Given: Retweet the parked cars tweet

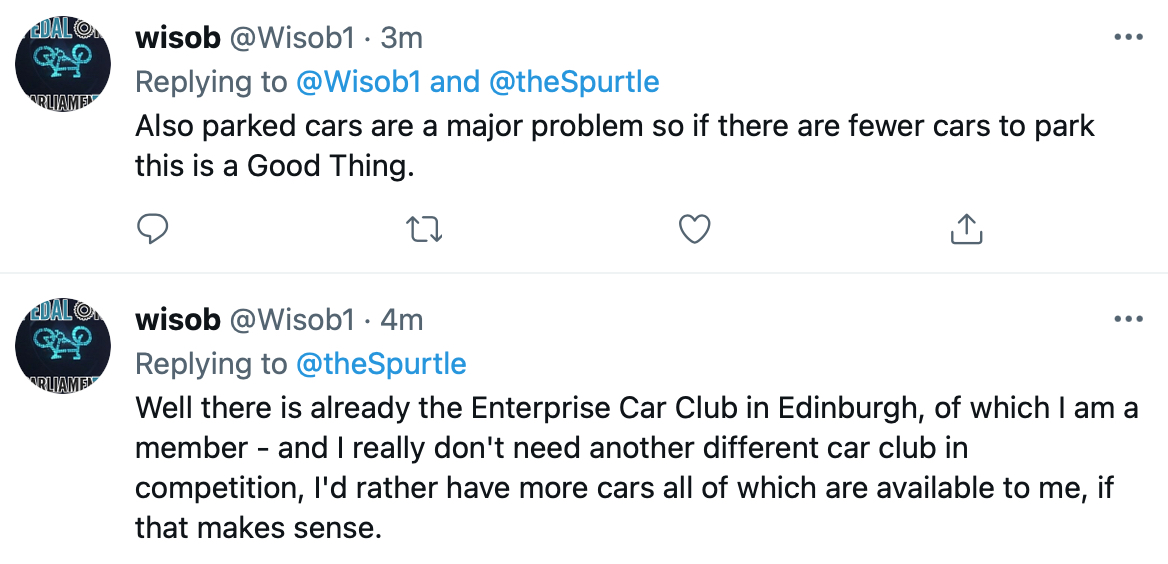Looking at the screenshot, I should (x=425, y=229).
